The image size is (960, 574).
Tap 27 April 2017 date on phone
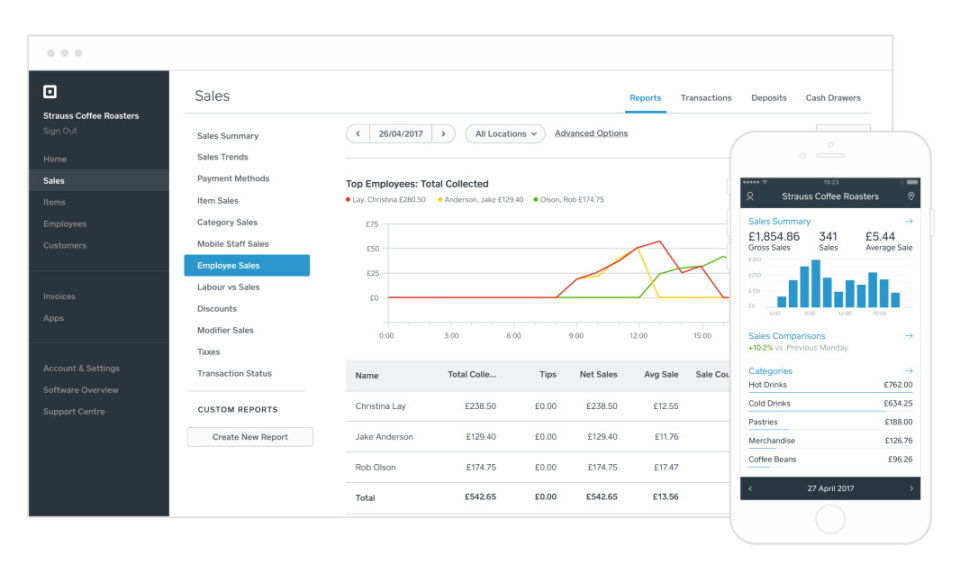830,488
